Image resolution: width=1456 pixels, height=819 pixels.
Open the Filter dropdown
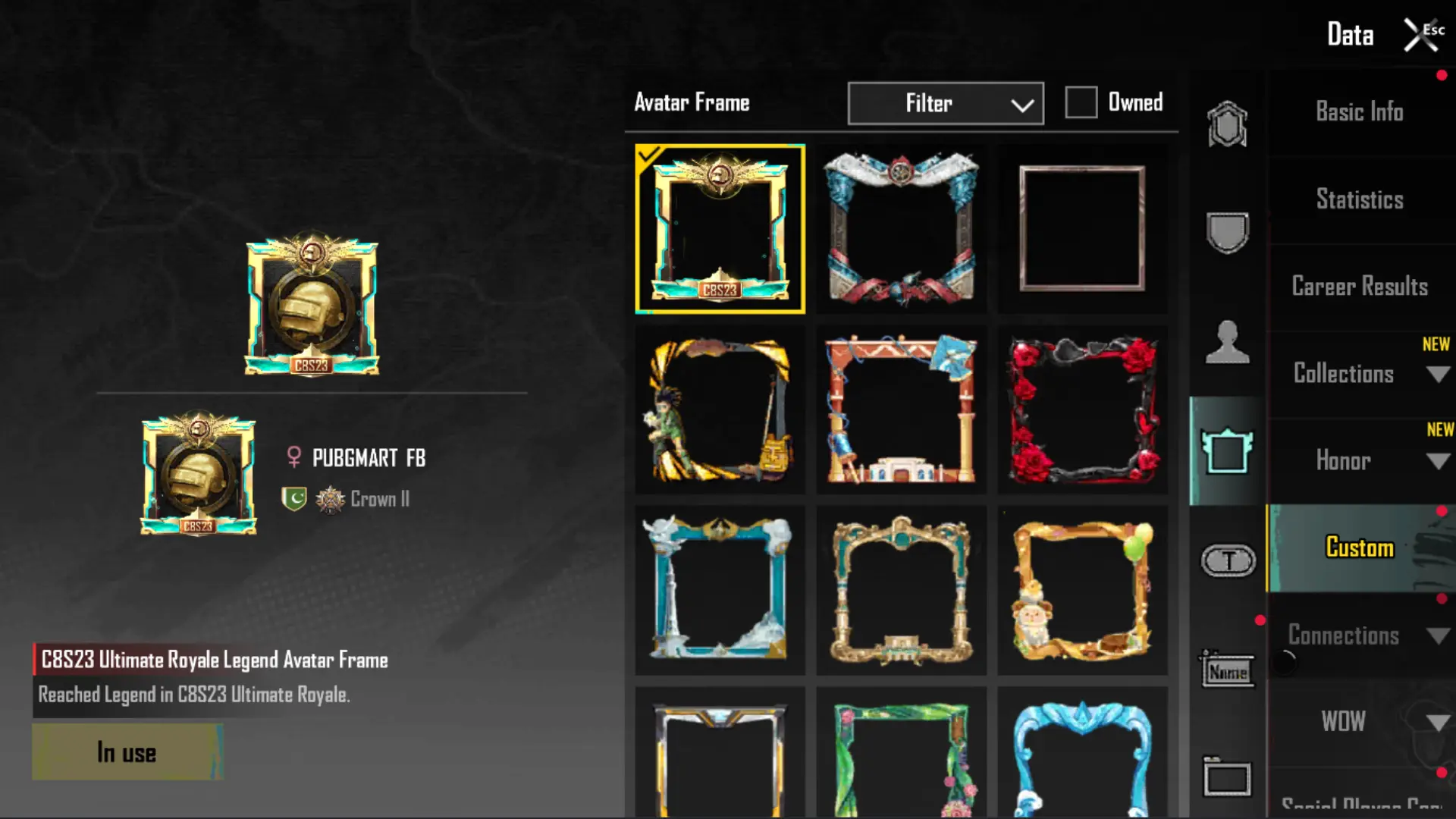pos(946,103)
